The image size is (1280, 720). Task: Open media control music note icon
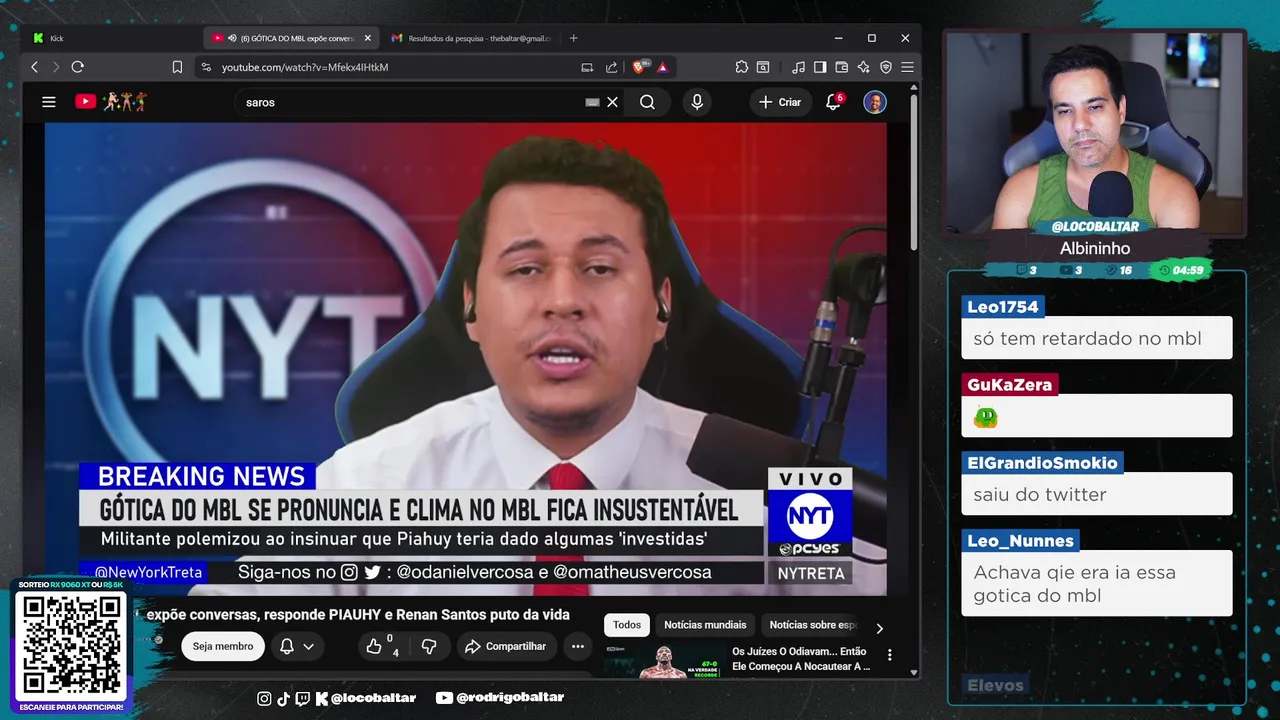click(798, 67)
